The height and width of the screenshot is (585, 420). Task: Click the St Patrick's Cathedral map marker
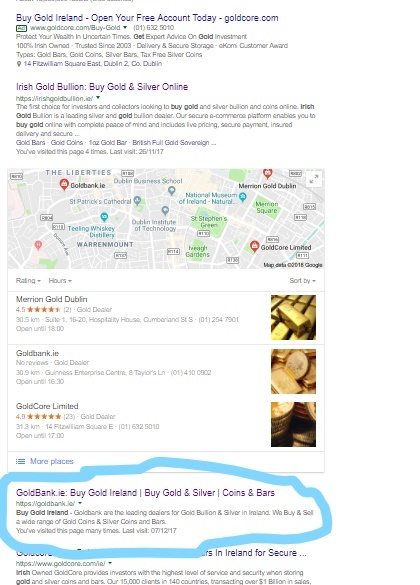pos(137,201)
